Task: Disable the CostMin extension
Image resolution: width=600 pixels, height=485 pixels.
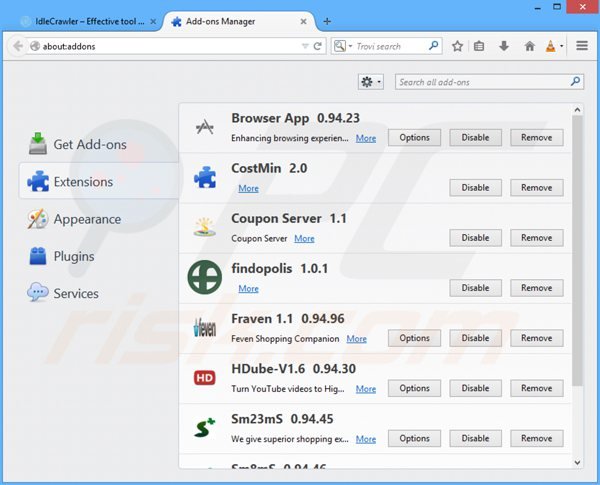Action: (475, 188)
